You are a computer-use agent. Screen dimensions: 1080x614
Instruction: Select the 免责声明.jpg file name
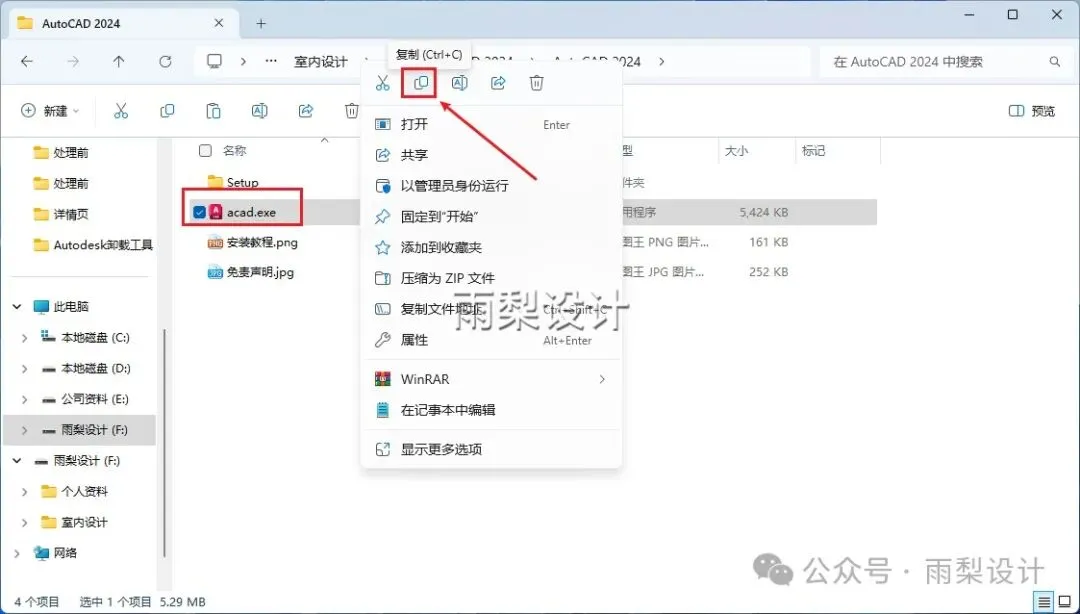tap(260, 272)
